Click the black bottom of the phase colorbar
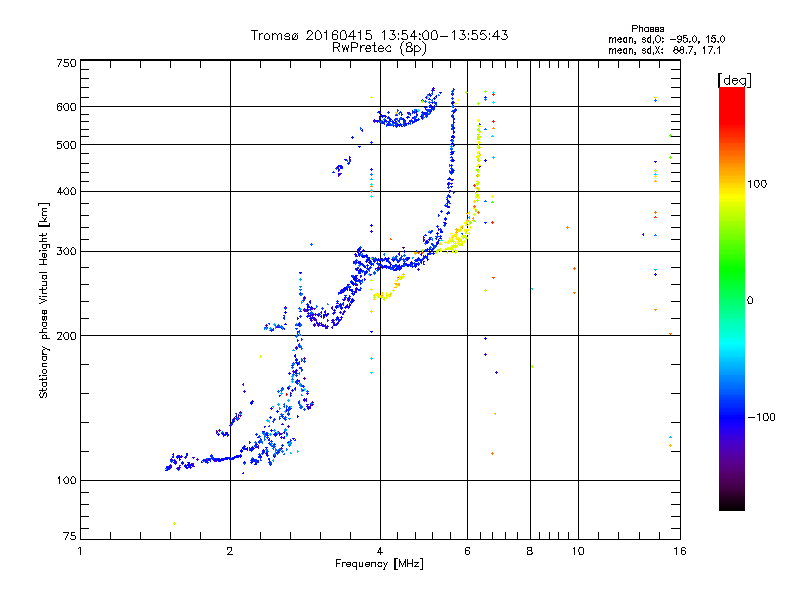800x600 pixels. (732, 503)
